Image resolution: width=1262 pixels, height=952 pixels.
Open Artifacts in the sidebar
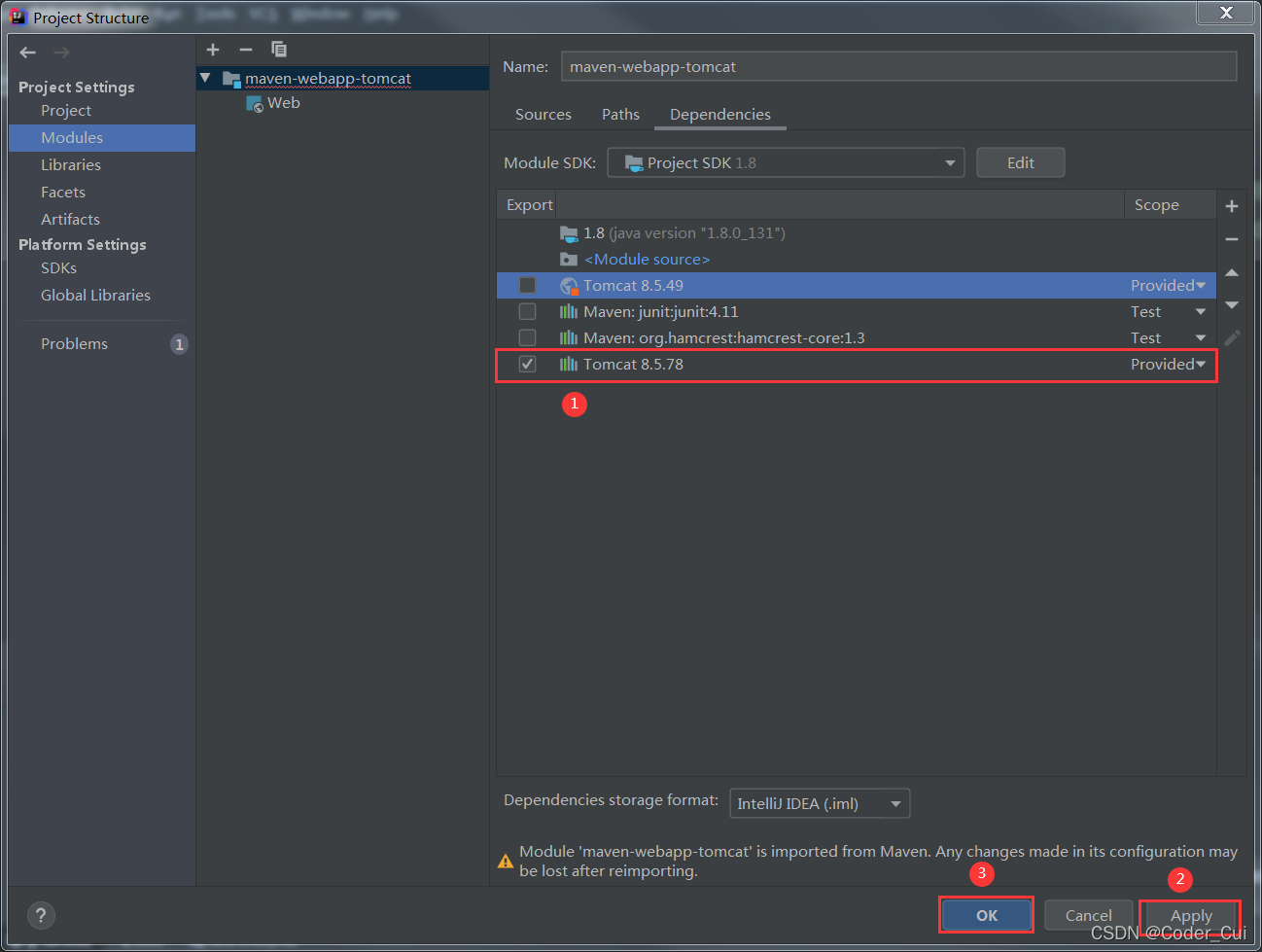[70, 220]
